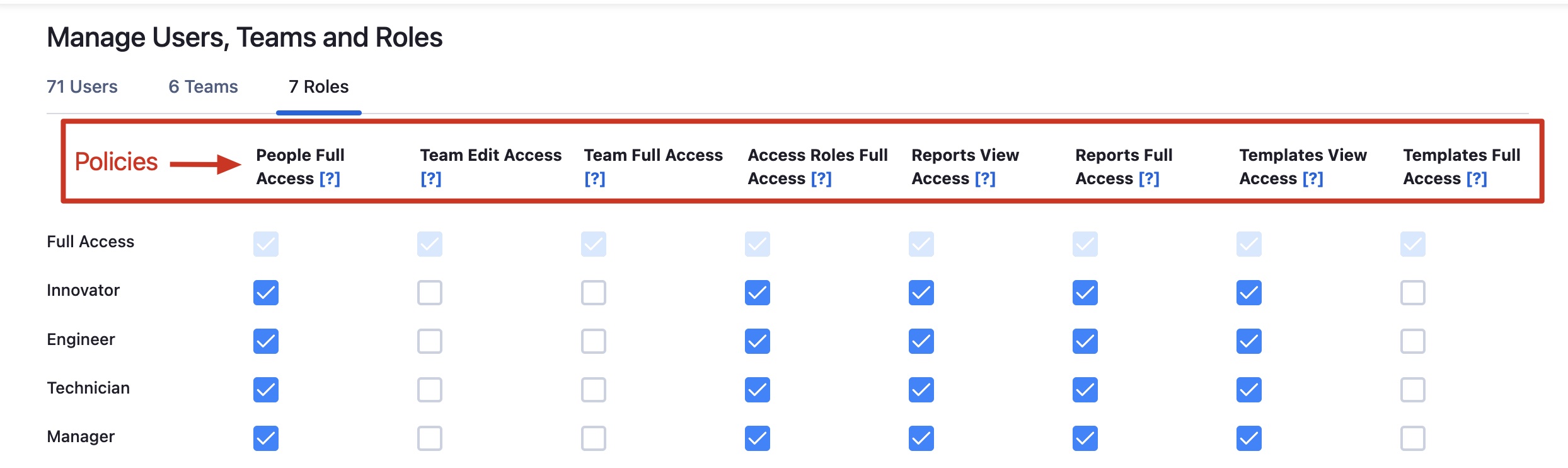The width and height of the screenshot is (1568, 468).
Task: Open help for People Full Access policy
Action: [x=330, y=179]
